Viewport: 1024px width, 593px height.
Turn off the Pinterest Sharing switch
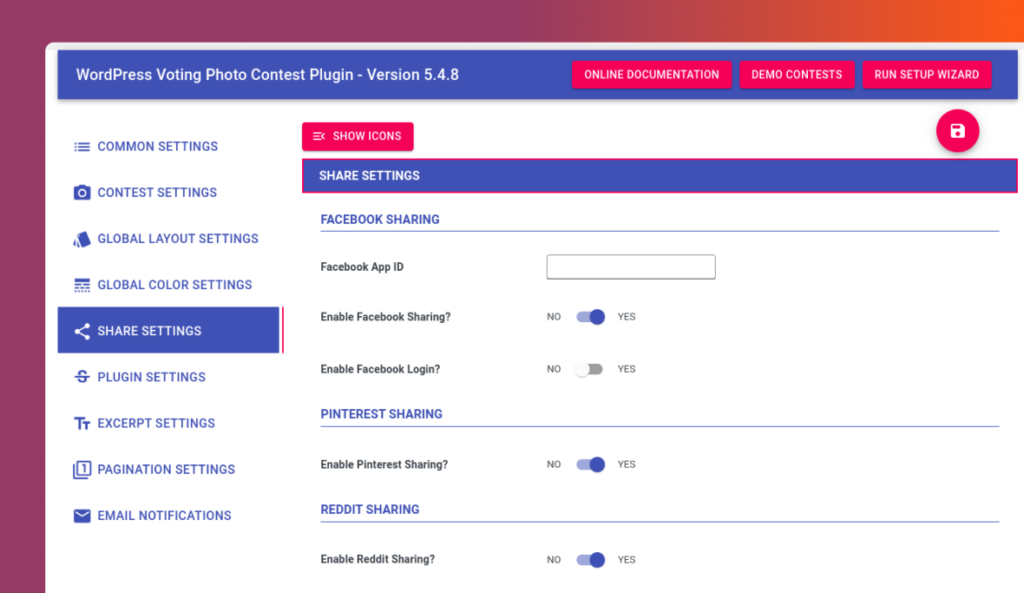point(591,465)
